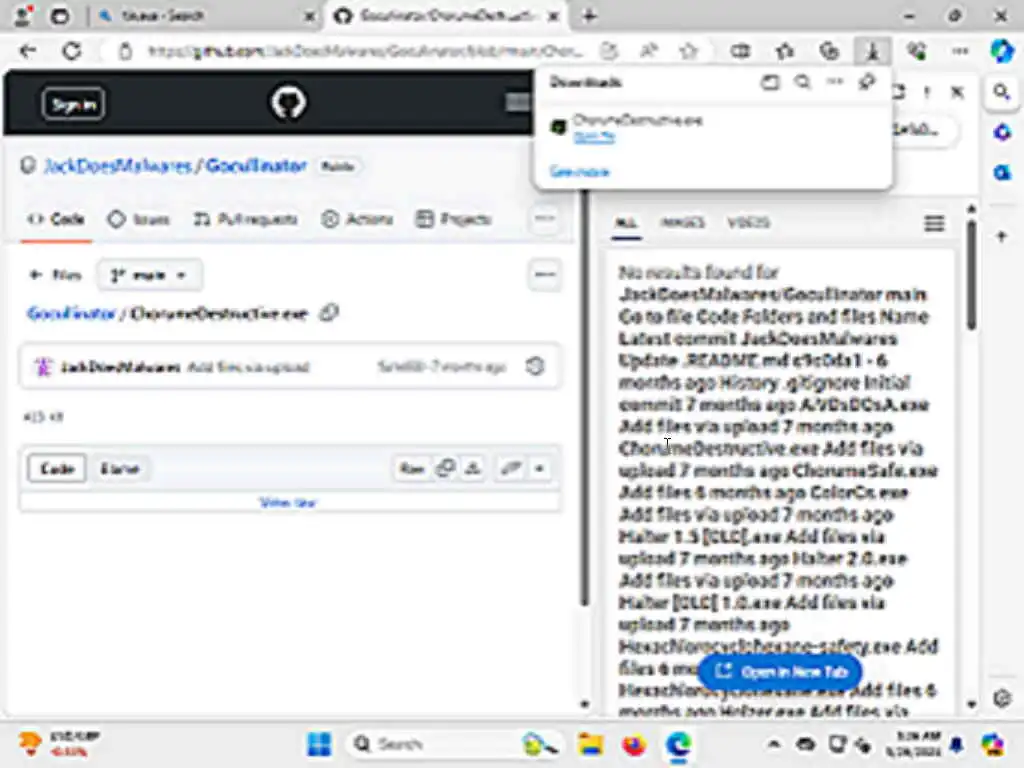Click See more in Downloads panel
The image size is (1024, 768).
point(580,172)
